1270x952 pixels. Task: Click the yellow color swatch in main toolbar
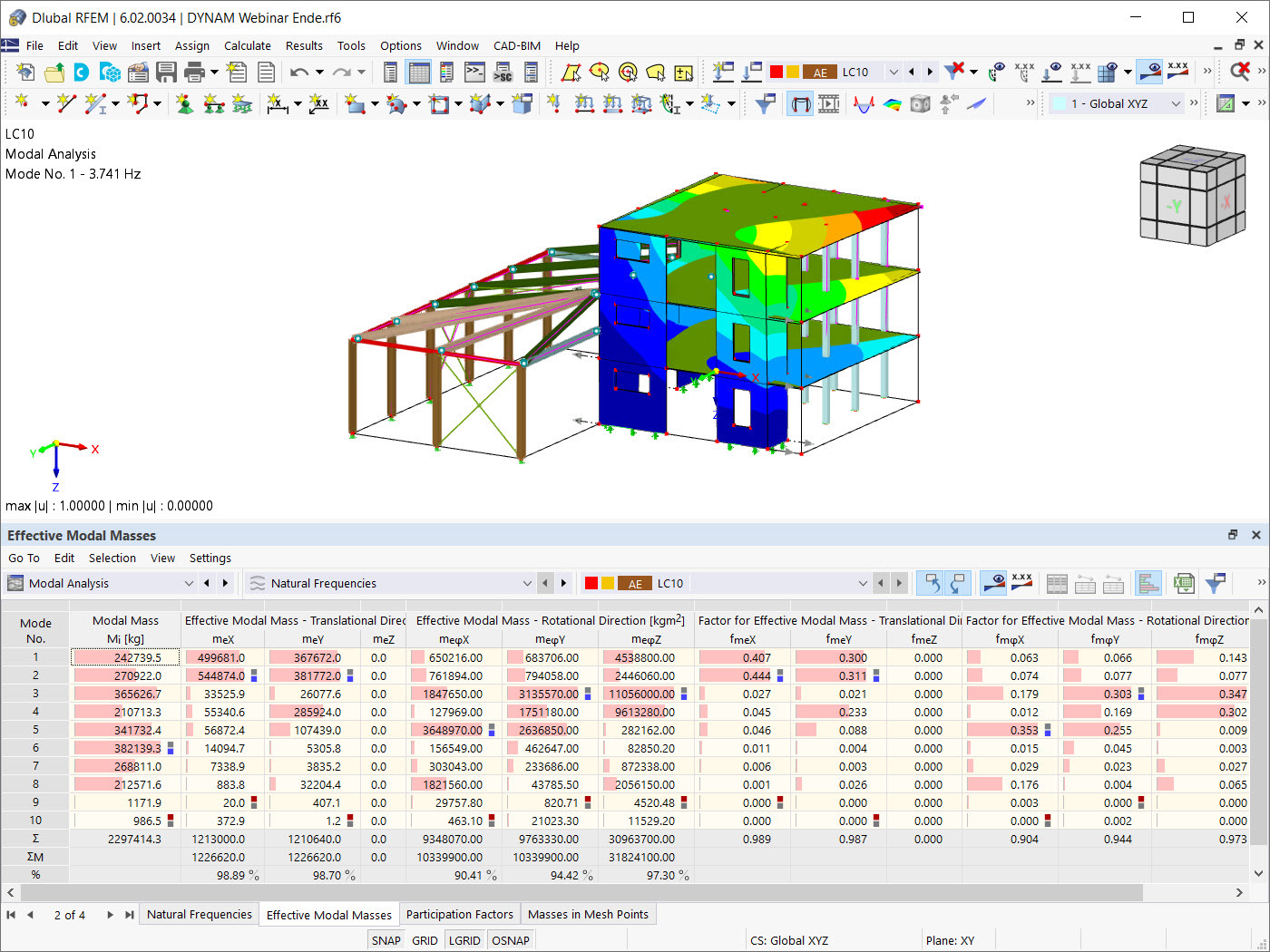coord(793,72)
